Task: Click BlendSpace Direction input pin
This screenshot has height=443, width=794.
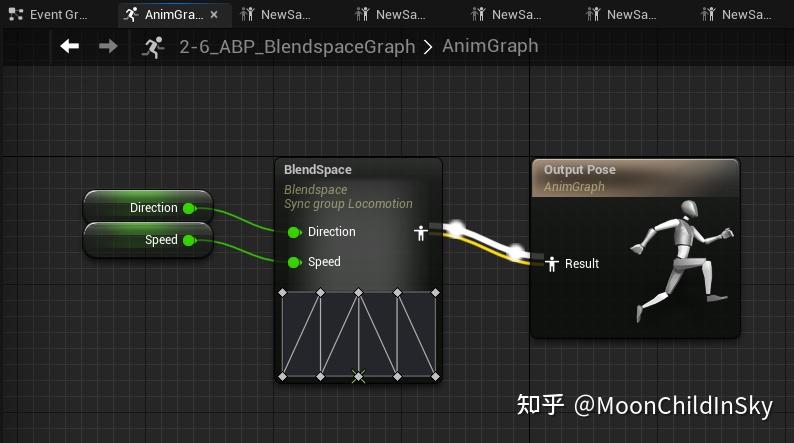Action: point(294,232)
